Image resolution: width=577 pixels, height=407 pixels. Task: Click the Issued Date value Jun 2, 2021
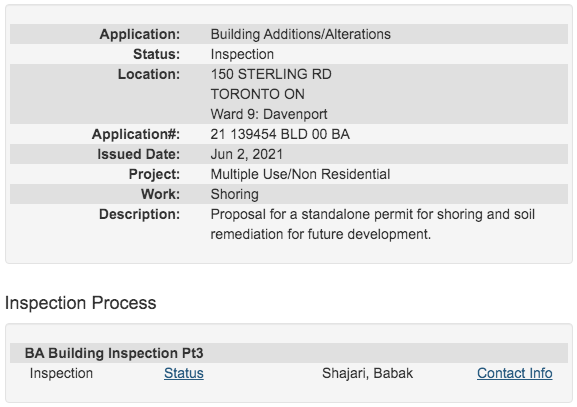(x=247, y=154)
